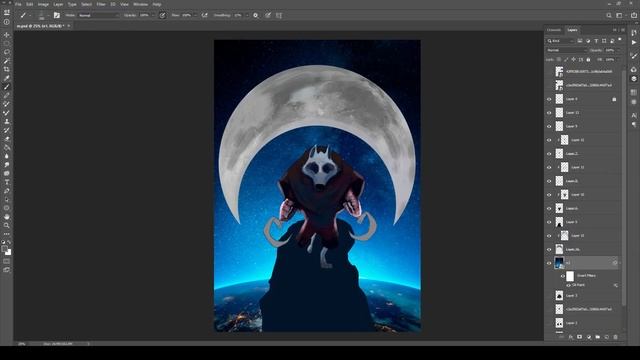640x360 pixels.
Task: Open the layer filter Kind dropdown
Action: (560, 41)
